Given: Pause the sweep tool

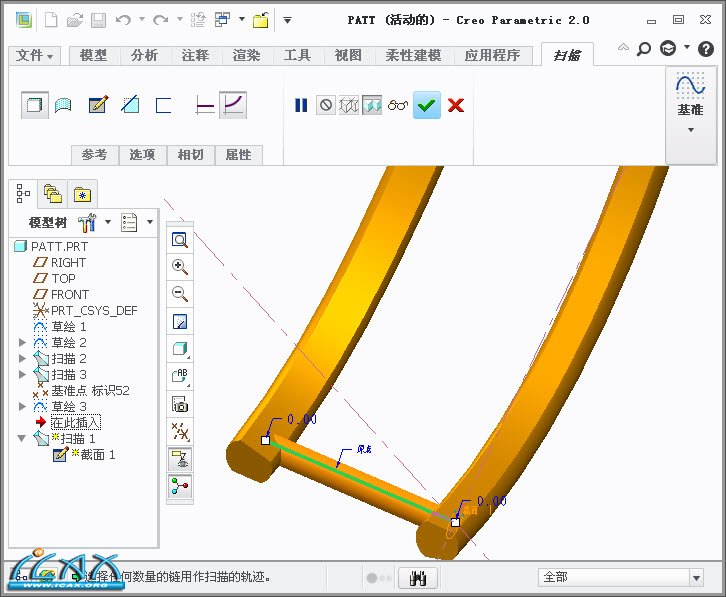Looking at the screenshot, I should click(x=301, y=105).
